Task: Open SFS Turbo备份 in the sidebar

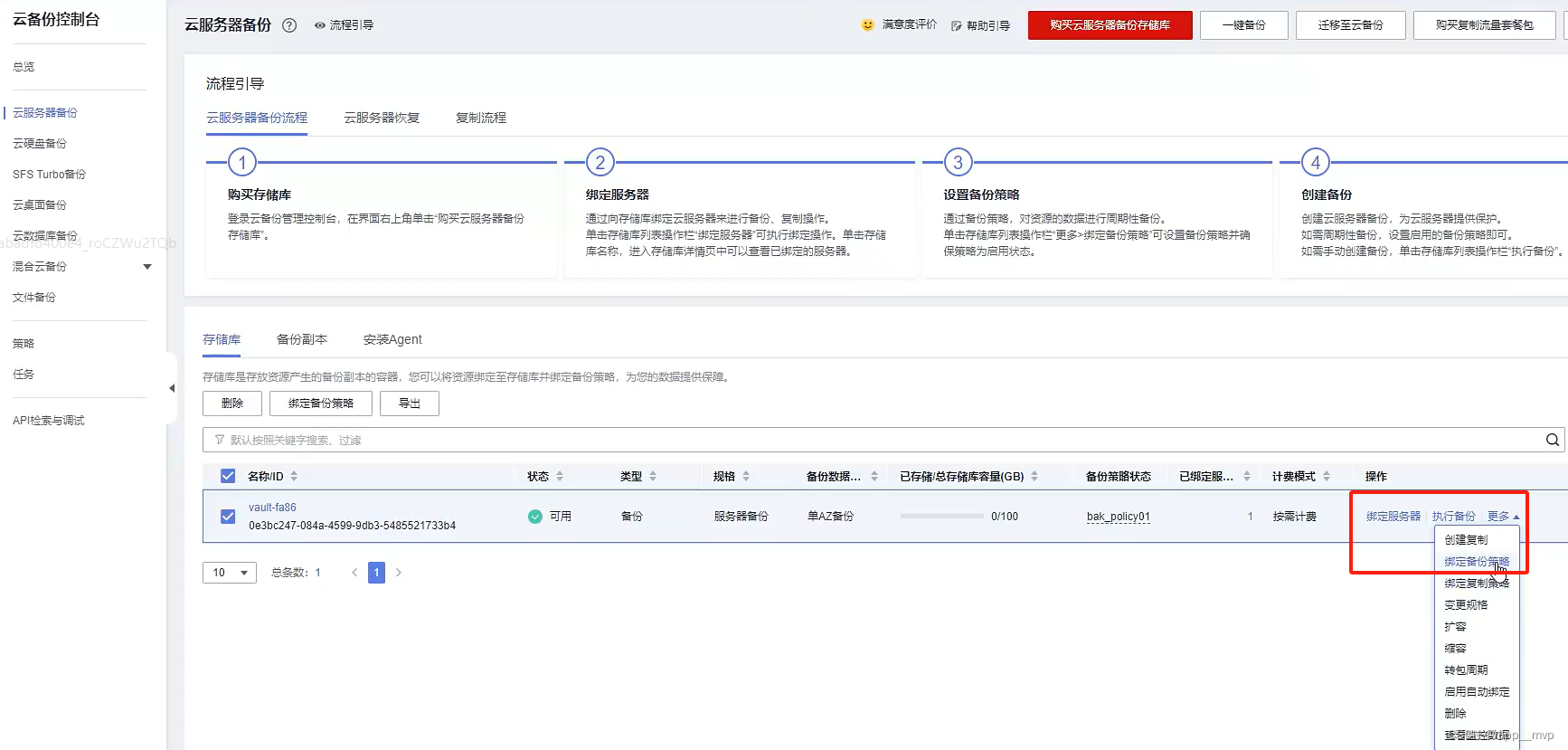Action: [x=50, y=175]
